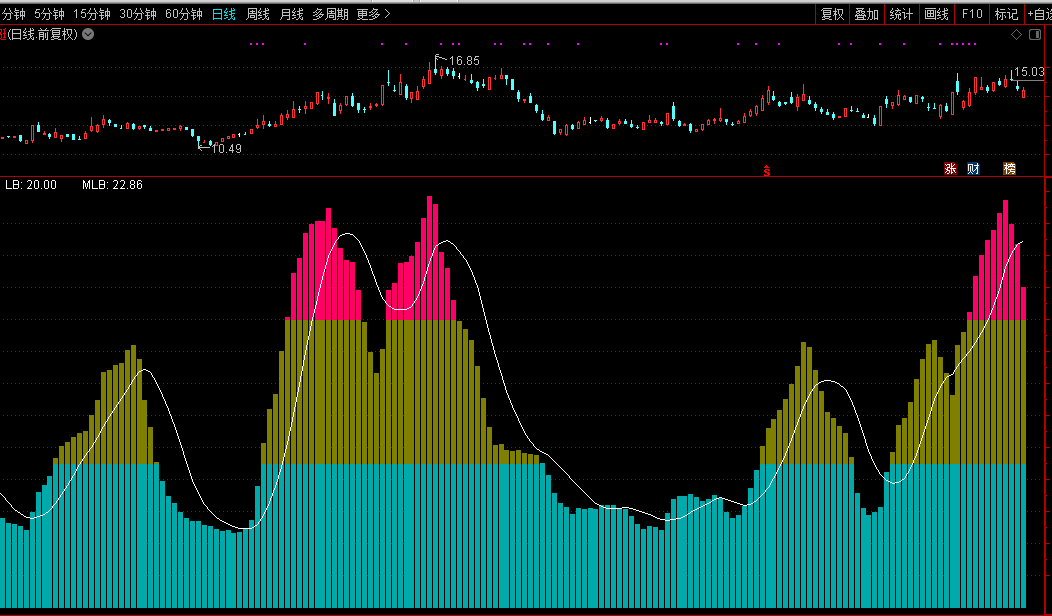This screenshot has height=616, width=1052.
Task: Open the 多周期 multi-period view
Action: 330,14
